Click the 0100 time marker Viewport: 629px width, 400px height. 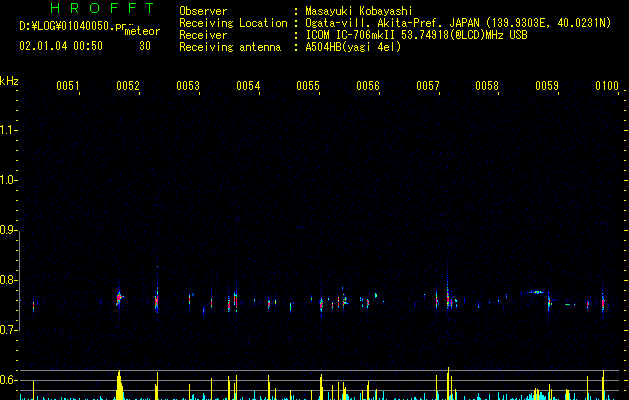pyautogui.click(x=607, y=85)
